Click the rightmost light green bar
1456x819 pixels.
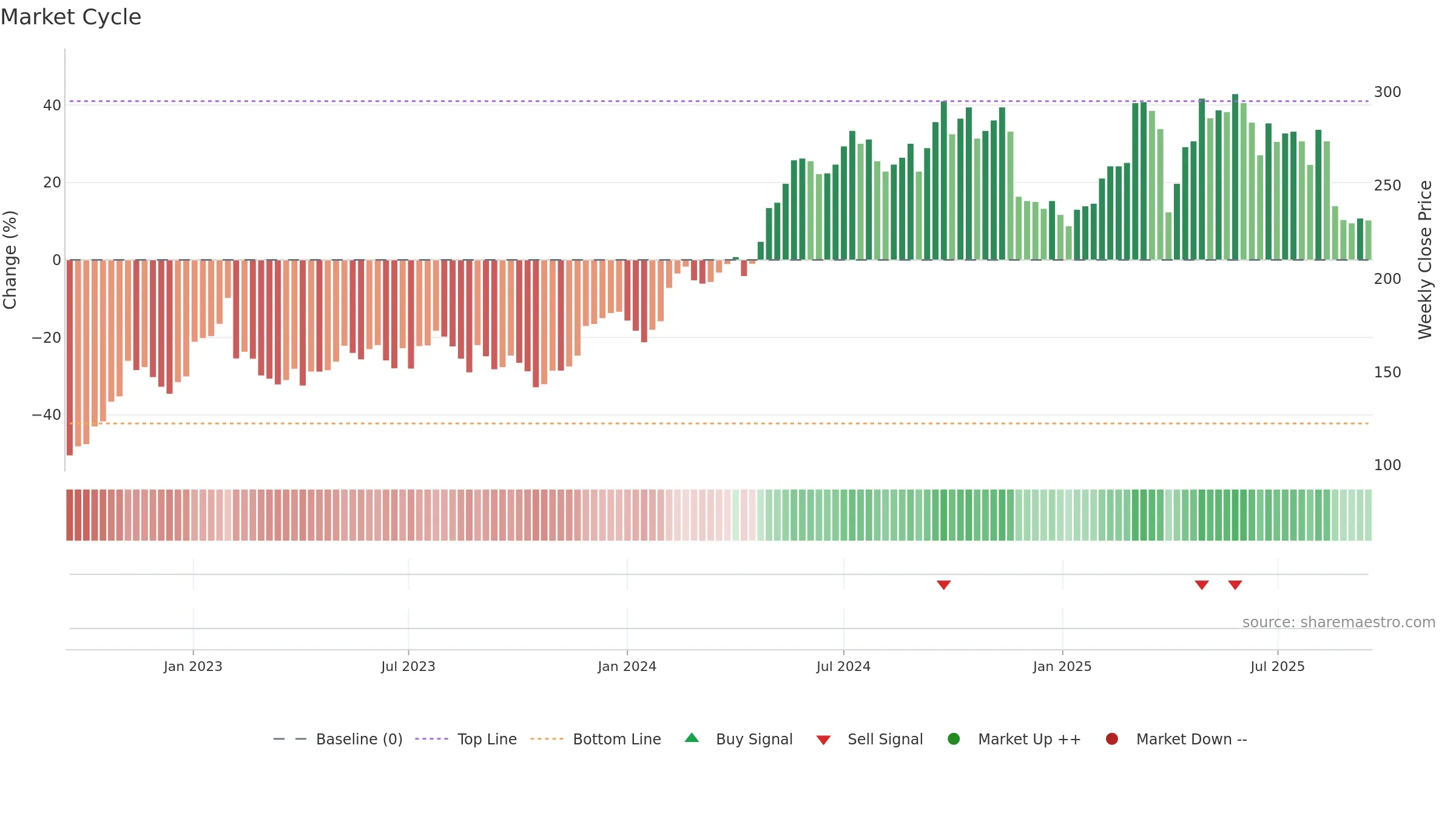(1368, 240)
